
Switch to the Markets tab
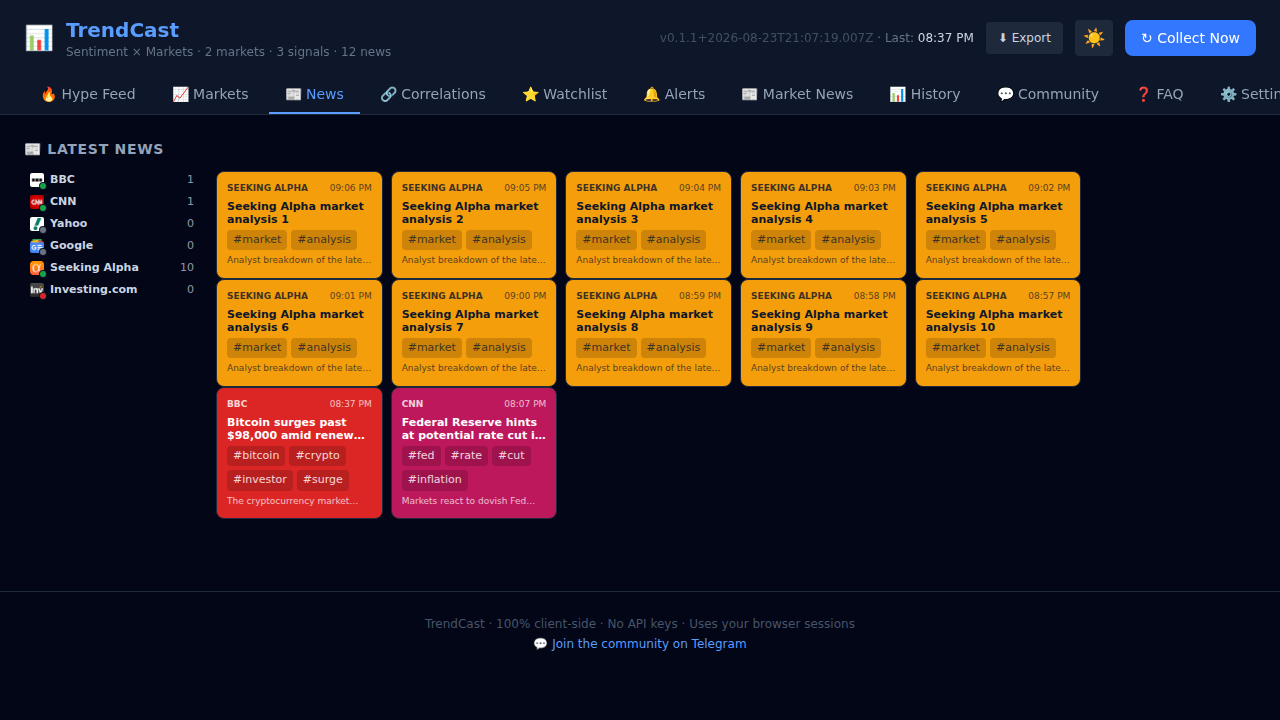[210, 94]
